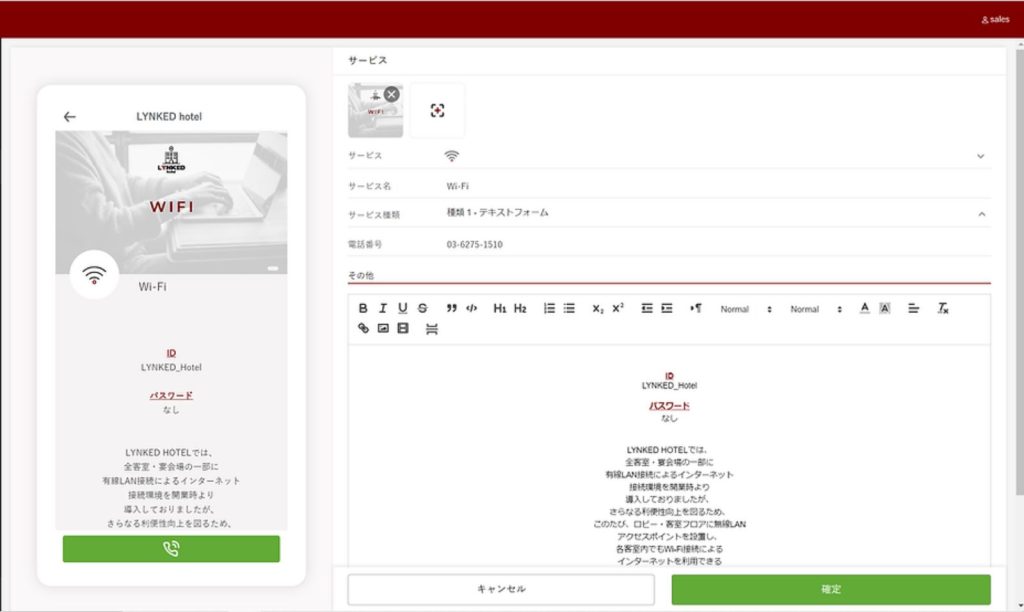Screen dimensions: 1024x612
Task: Click the page vertical scrollbar
Action: 1019,271
